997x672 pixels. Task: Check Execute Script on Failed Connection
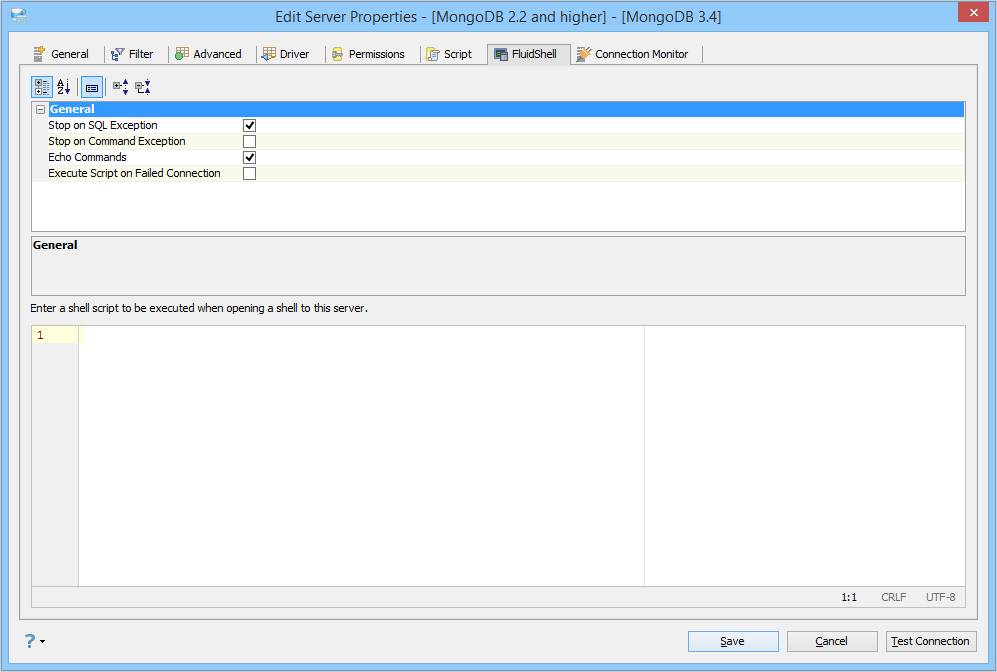(249, 173)
